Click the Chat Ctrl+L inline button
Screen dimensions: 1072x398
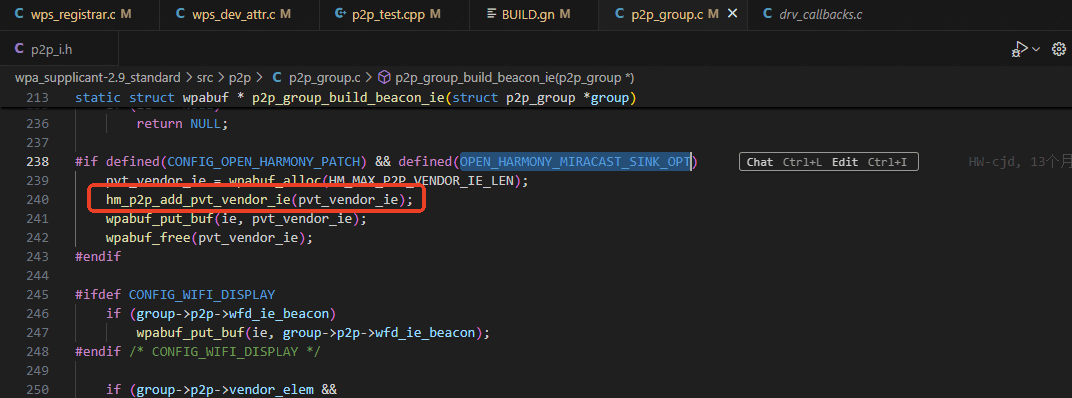784,162
